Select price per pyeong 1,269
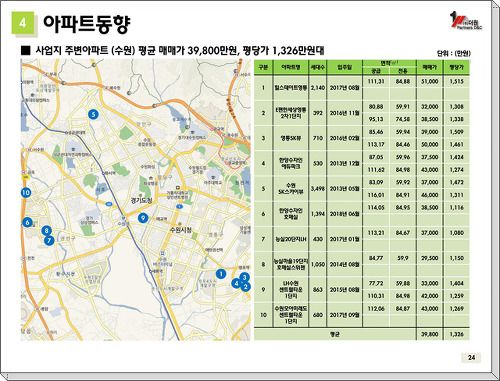This screenshot has width=500, height=381. click(x=457, y=309)
